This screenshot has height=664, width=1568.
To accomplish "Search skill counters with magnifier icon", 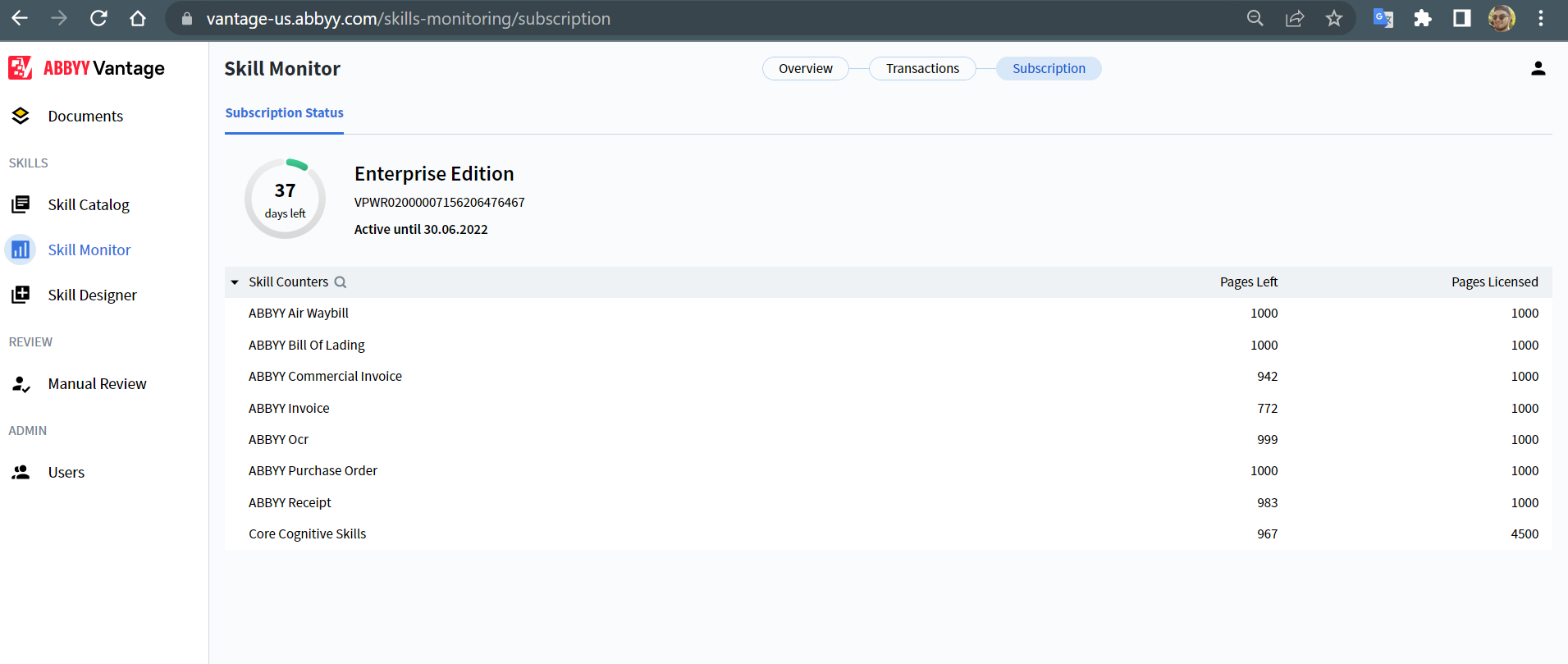I will [x=341, y=282].
